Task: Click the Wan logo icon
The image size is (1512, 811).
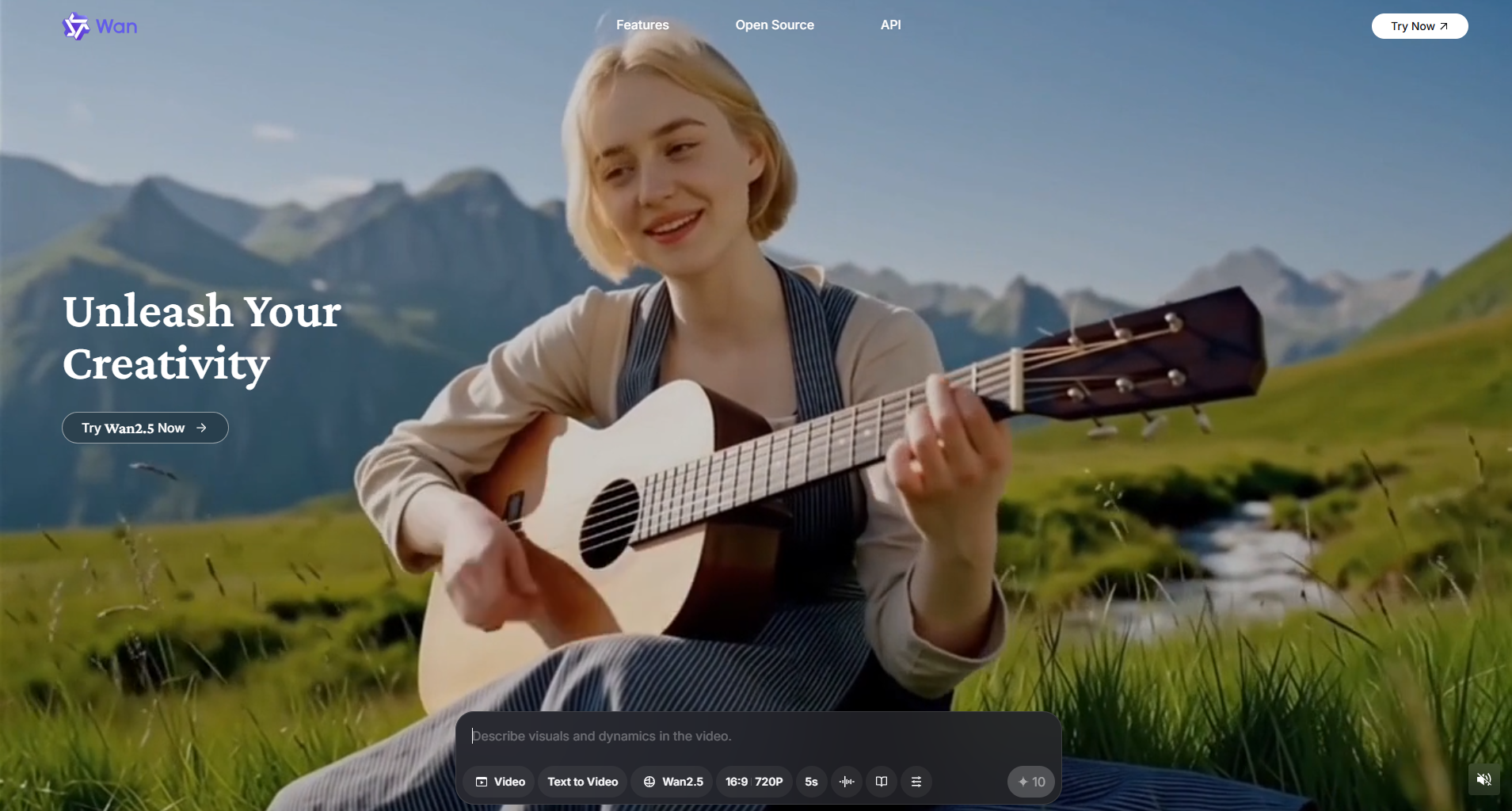Action: (76, 26)
